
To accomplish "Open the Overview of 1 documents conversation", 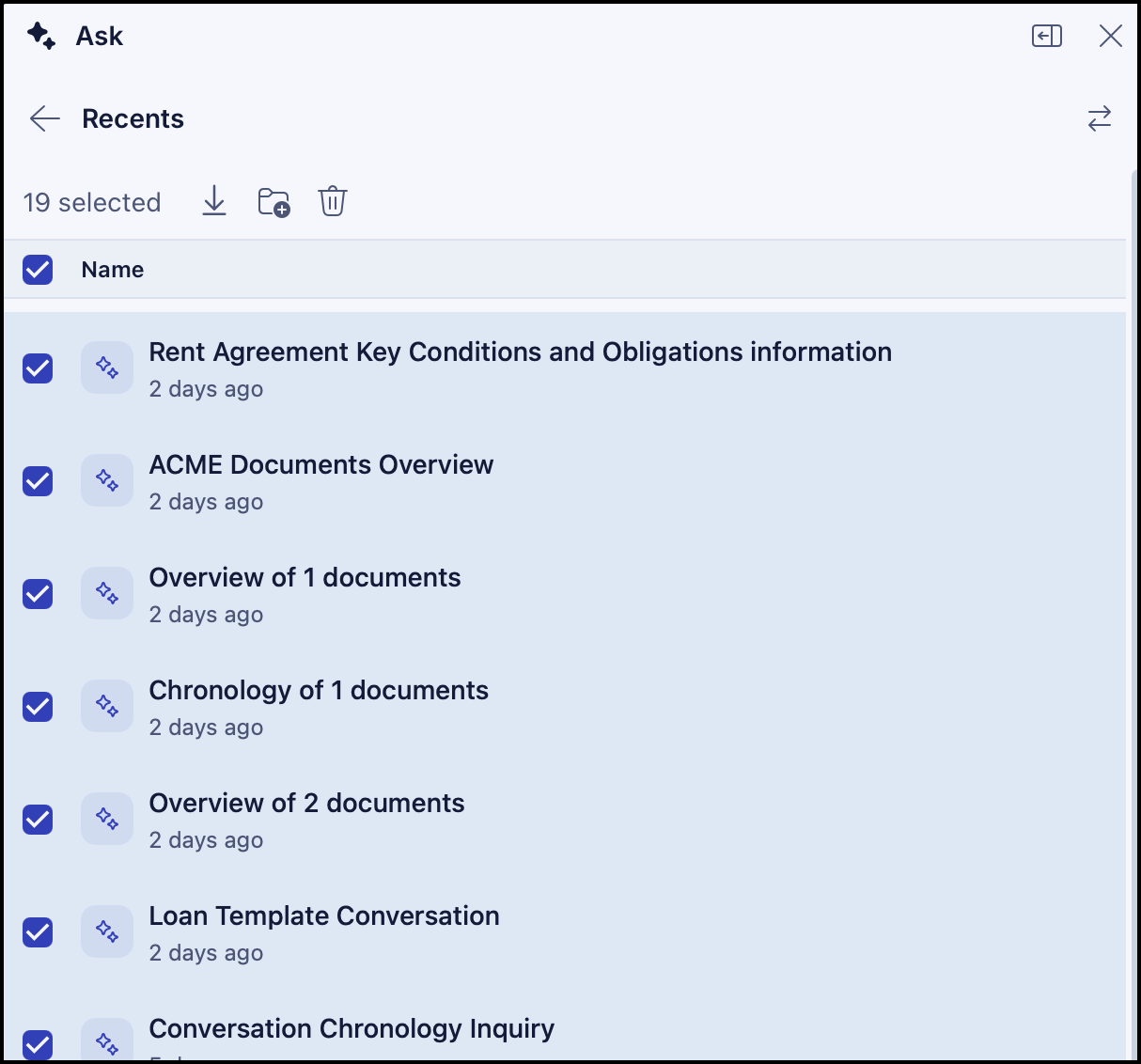I will coord(305,577).
